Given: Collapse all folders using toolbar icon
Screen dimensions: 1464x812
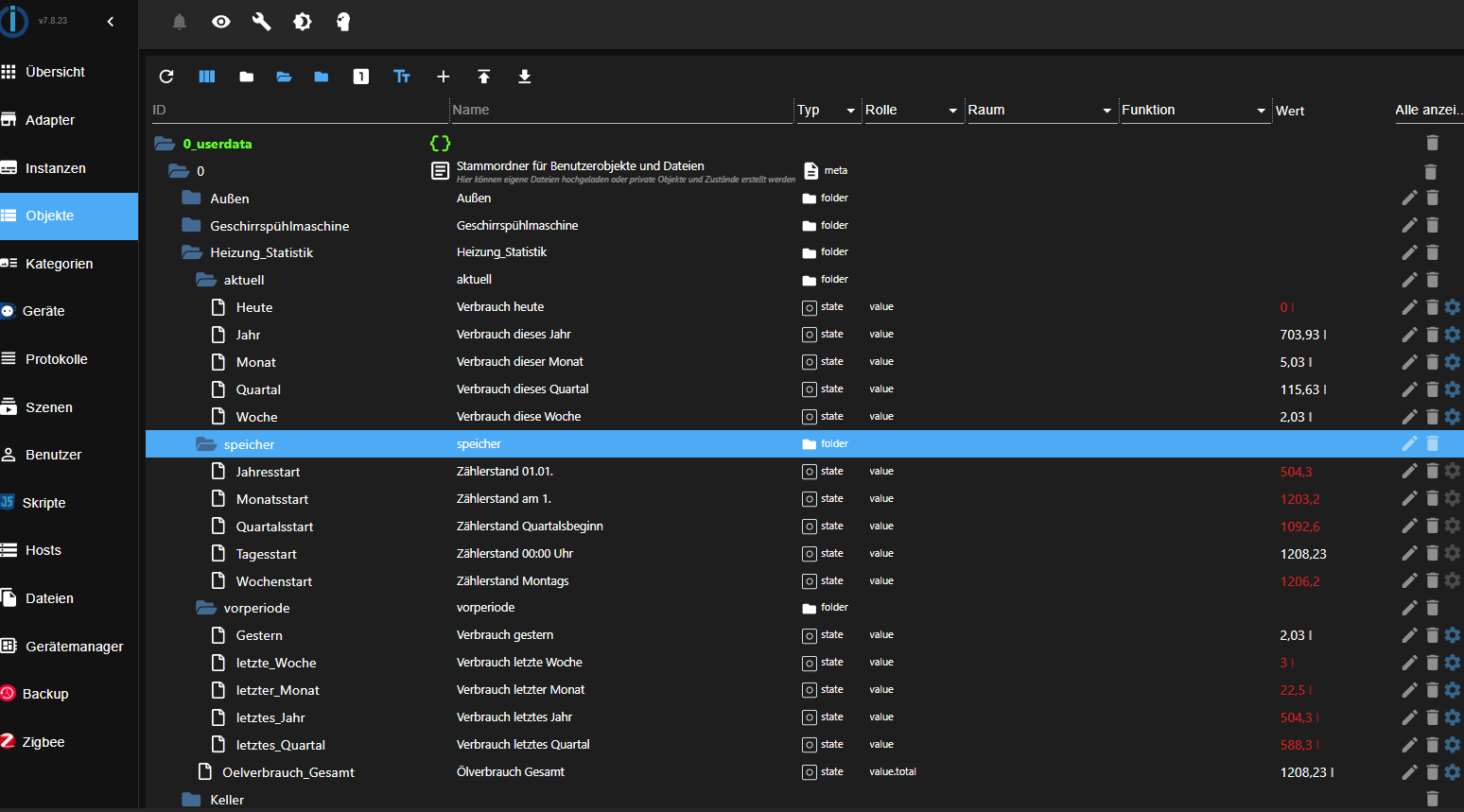Looking at the screenshot, I should [x=246, y=77].
